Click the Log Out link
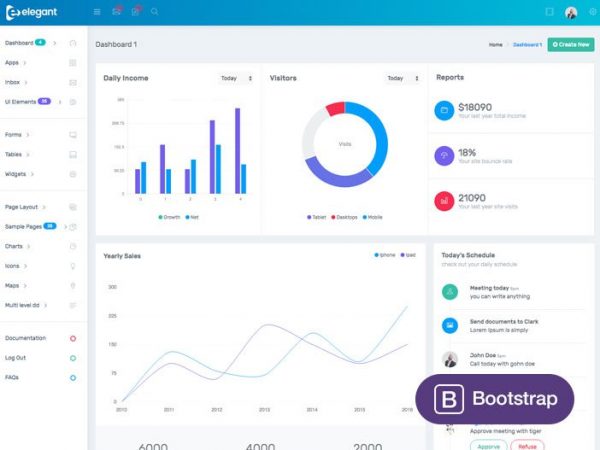 click(15, 358)
